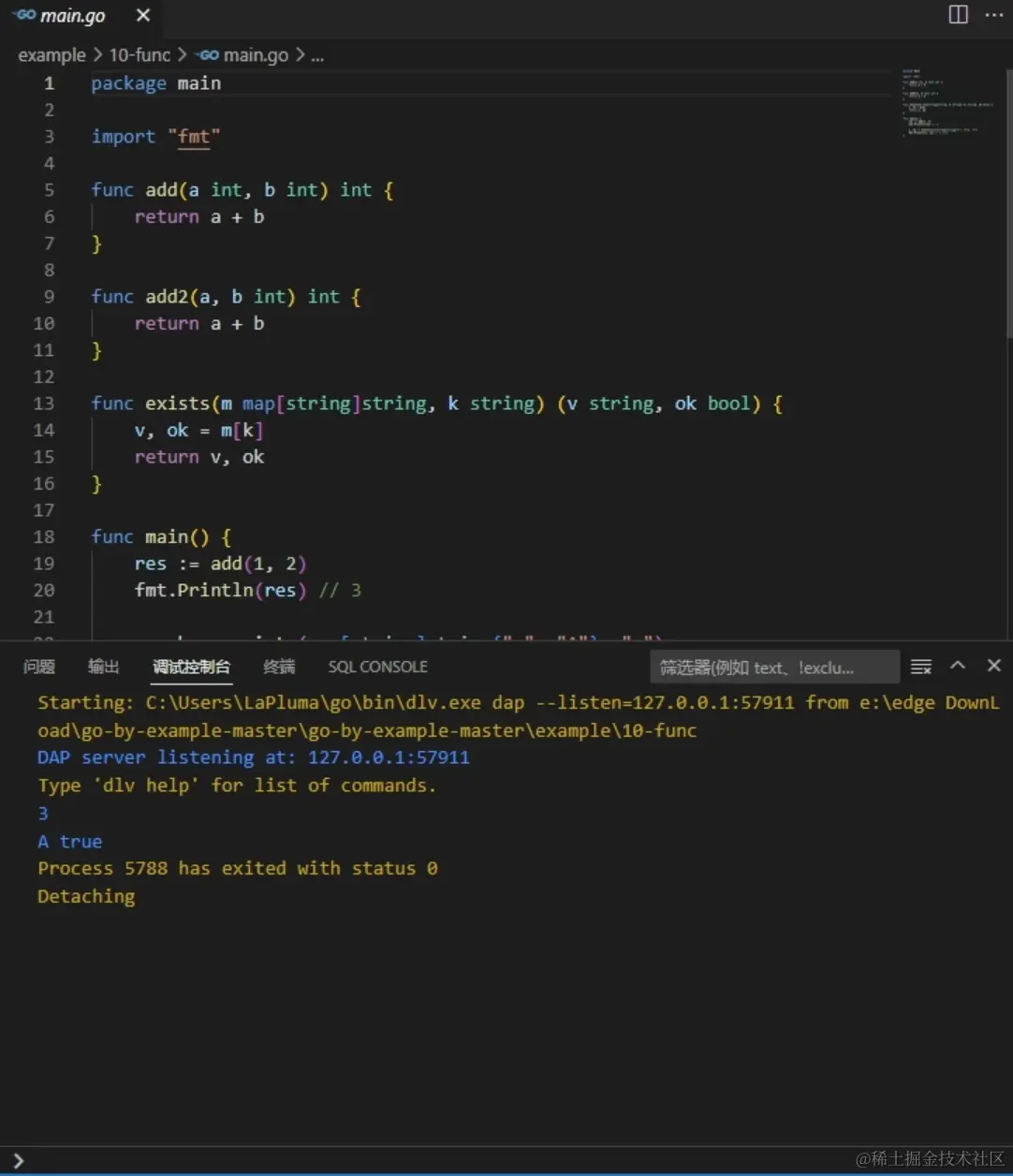Click the "Detaching" console line

click(x=86, y=896)
